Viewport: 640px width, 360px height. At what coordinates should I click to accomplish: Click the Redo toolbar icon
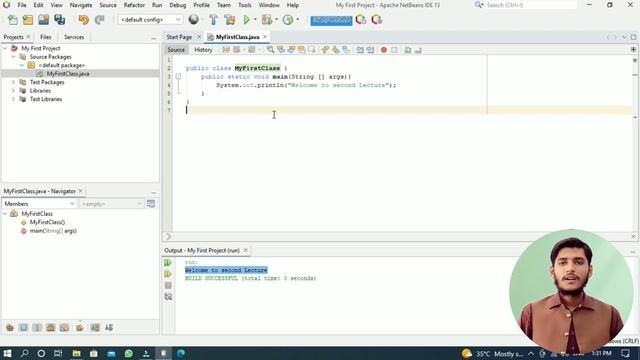click(100, 20)
